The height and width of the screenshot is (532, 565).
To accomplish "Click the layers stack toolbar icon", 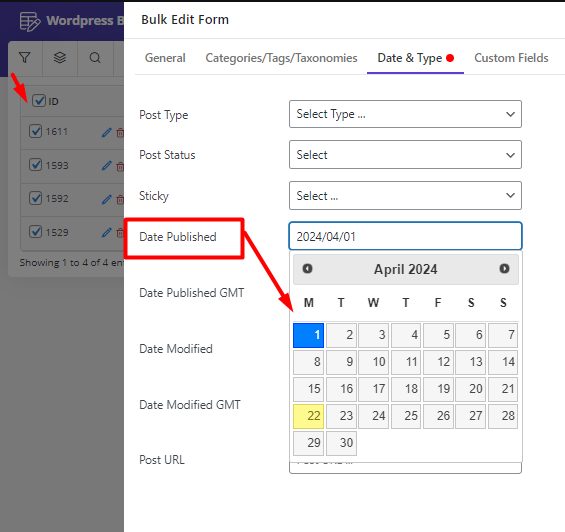I will (x=60, y=58).
